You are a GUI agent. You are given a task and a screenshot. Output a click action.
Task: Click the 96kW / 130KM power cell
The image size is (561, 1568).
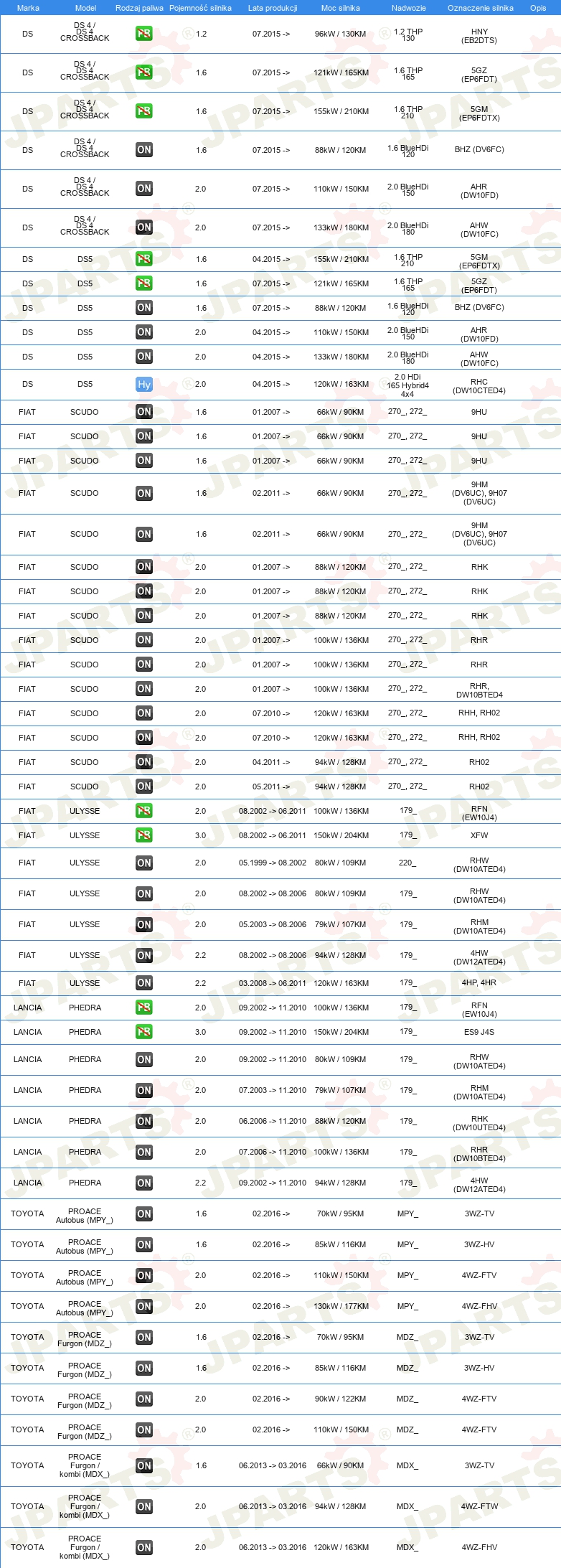(x=341, y=34)
